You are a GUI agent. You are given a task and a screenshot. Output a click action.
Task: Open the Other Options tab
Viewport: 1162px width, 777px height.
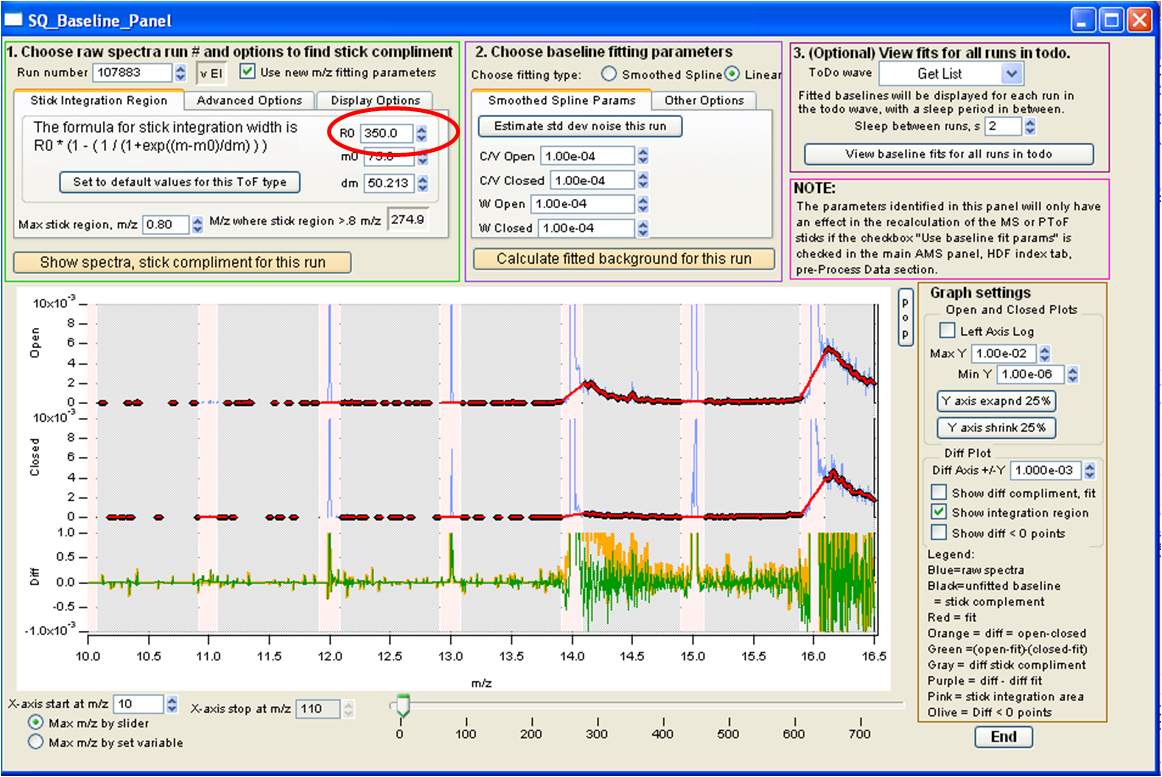[704, 100]
